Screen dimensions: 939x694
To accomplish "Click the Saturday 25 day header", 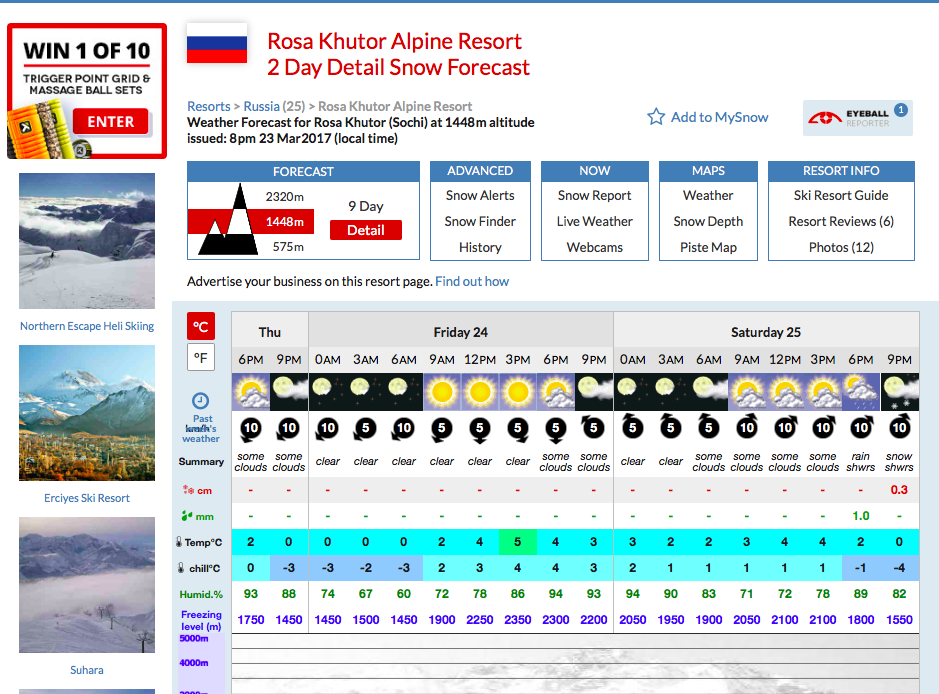I will [765, 332].
